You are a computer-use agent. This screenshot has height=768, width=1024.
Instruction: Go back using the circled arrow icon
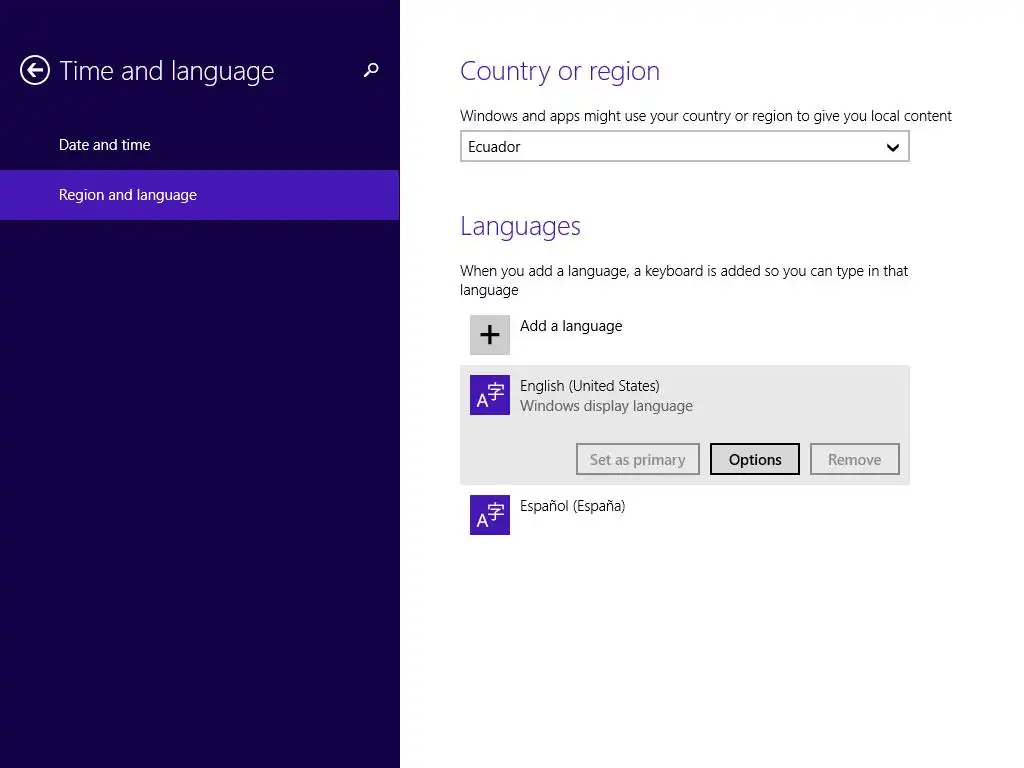(35, 71)
